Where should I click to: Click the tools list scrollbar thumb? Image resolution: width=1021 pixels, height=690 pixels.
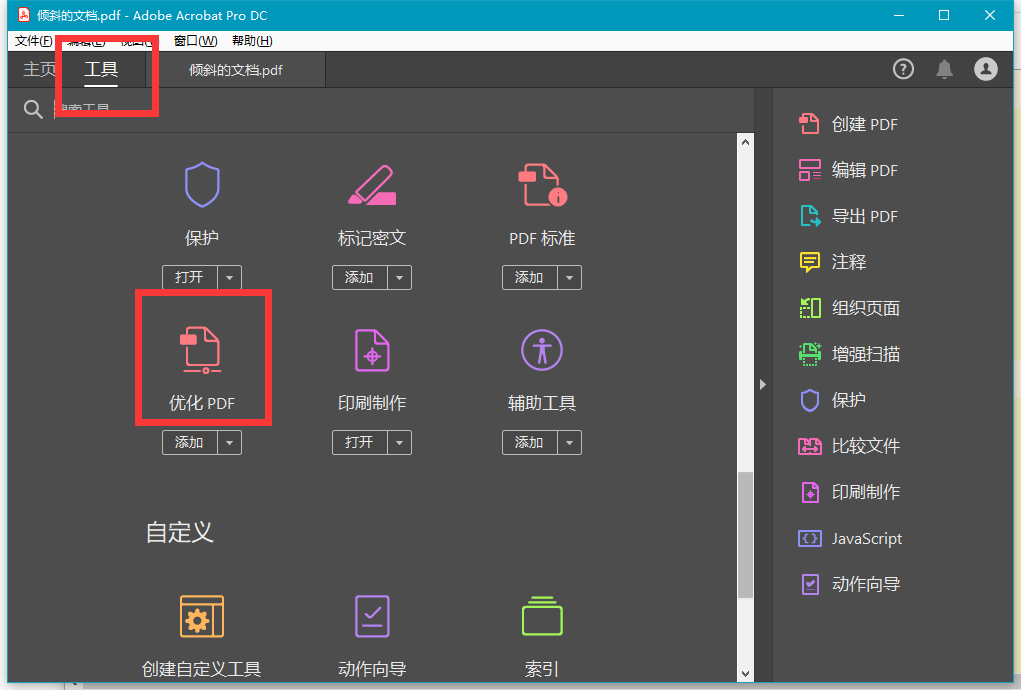tap(746, 534)
